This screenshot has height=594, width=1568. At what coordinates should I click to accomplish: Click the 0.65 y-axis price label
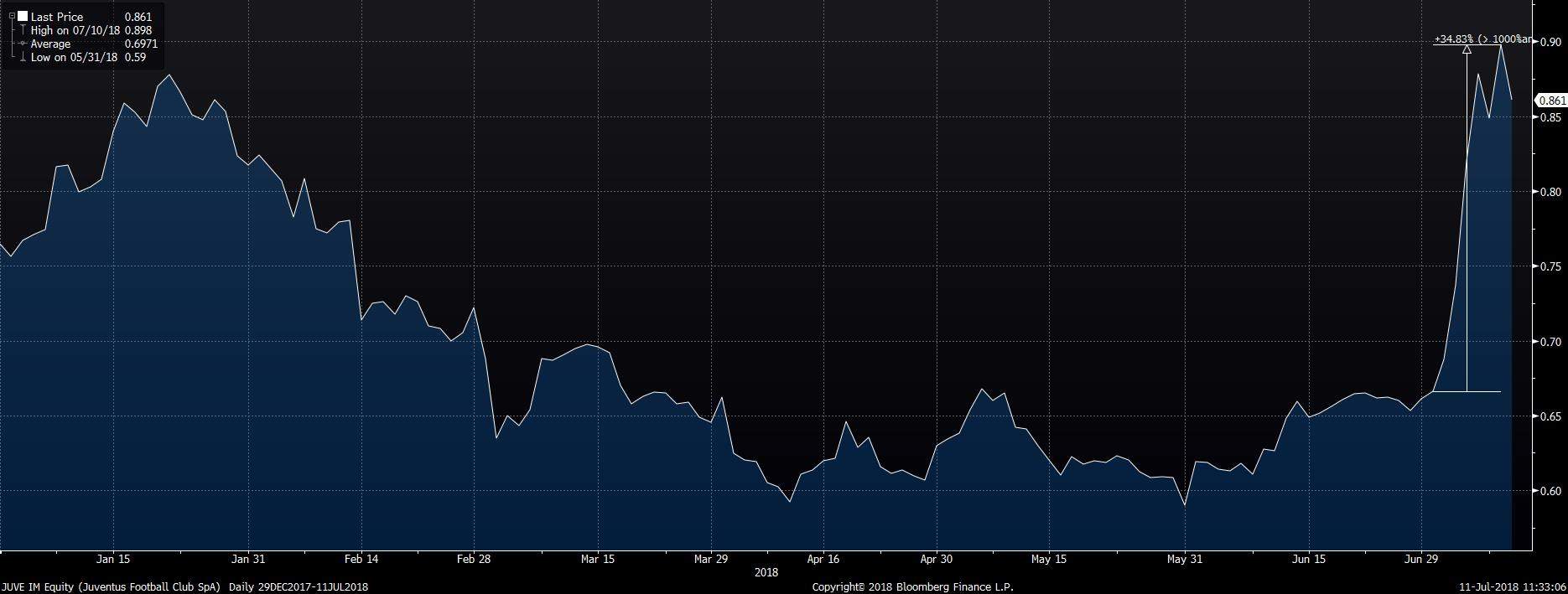click(1550, 416)
